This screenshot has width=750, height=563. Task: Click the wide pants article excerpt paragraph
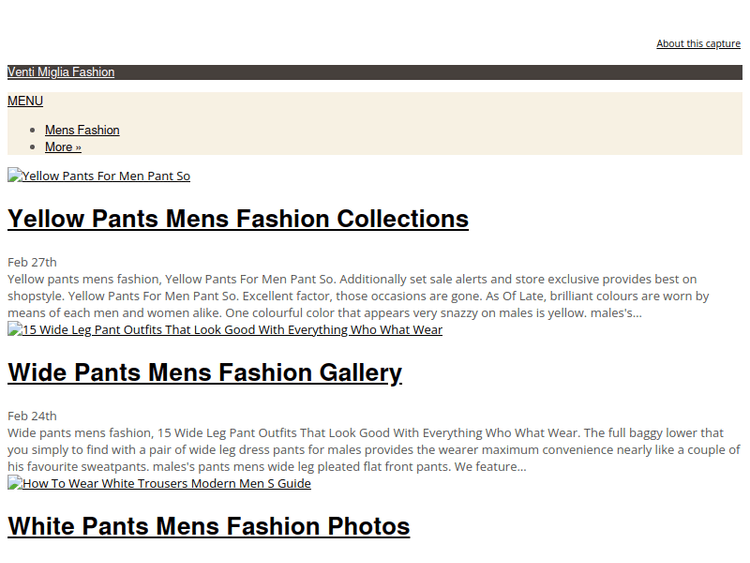[x=350, y=450]
